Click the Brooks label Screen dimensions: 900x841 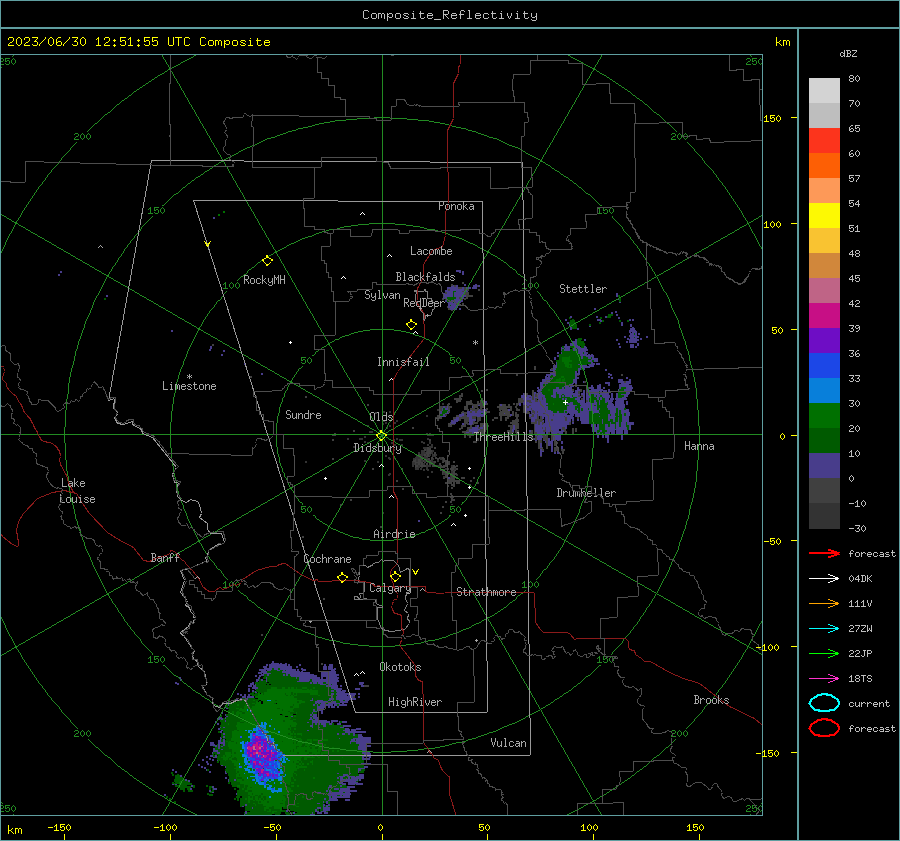711,700
